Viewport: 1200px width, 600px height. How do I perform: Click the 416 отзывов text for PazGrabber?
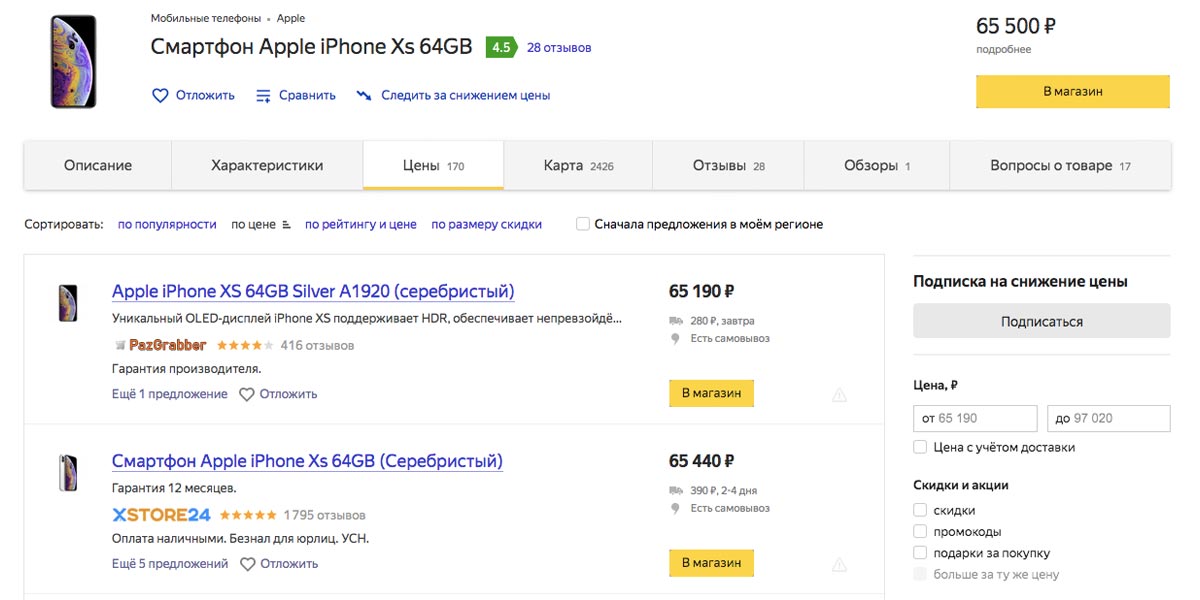coord(317,345)
